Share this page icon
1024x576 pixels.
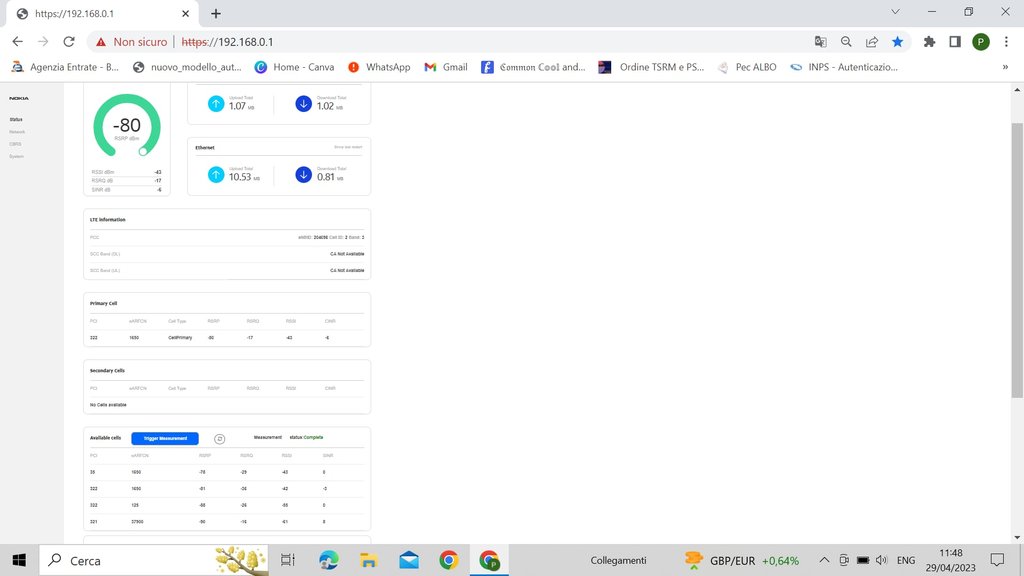pos(872,42)
